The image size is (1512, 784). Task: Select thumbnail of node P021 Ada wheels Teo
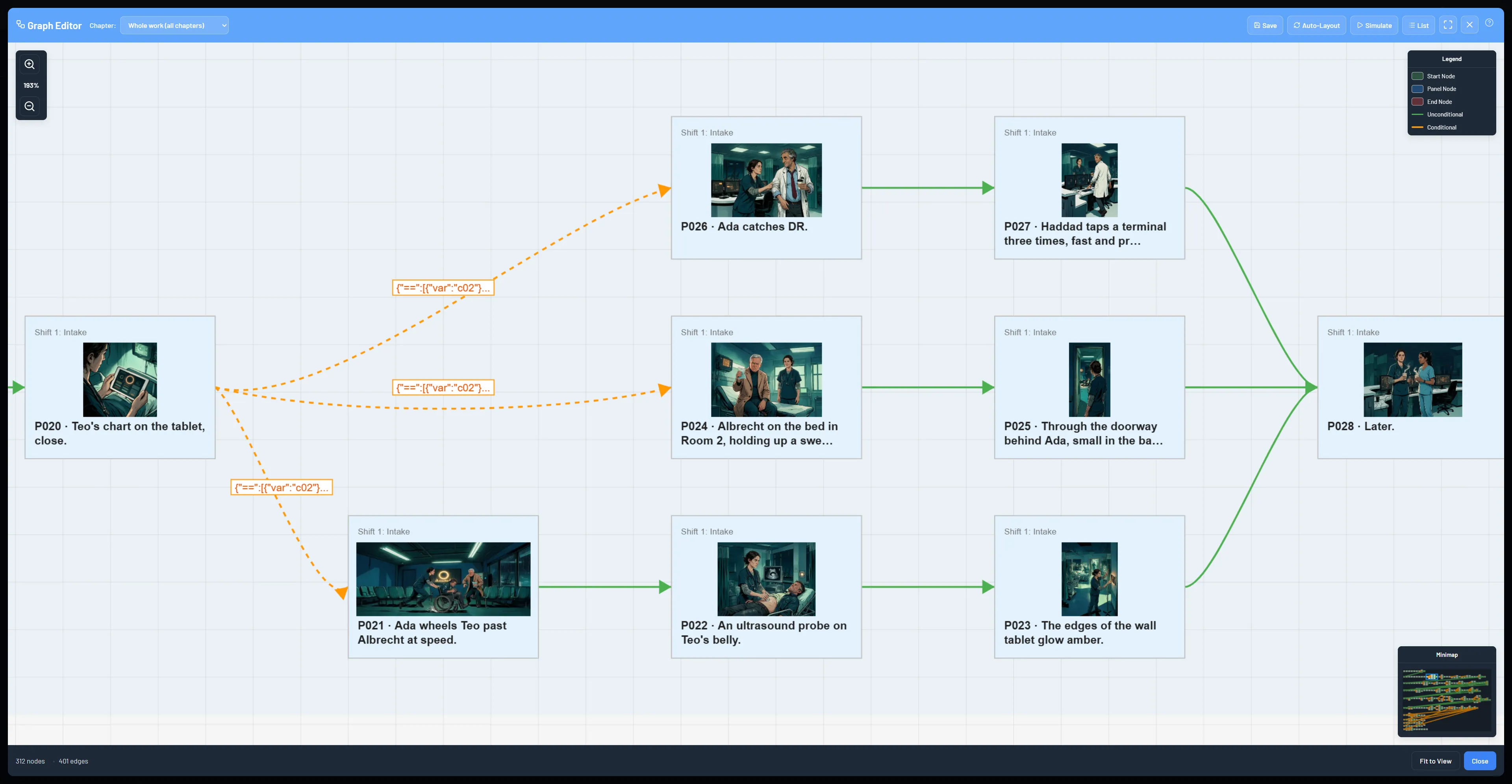[x=443, y=579]
